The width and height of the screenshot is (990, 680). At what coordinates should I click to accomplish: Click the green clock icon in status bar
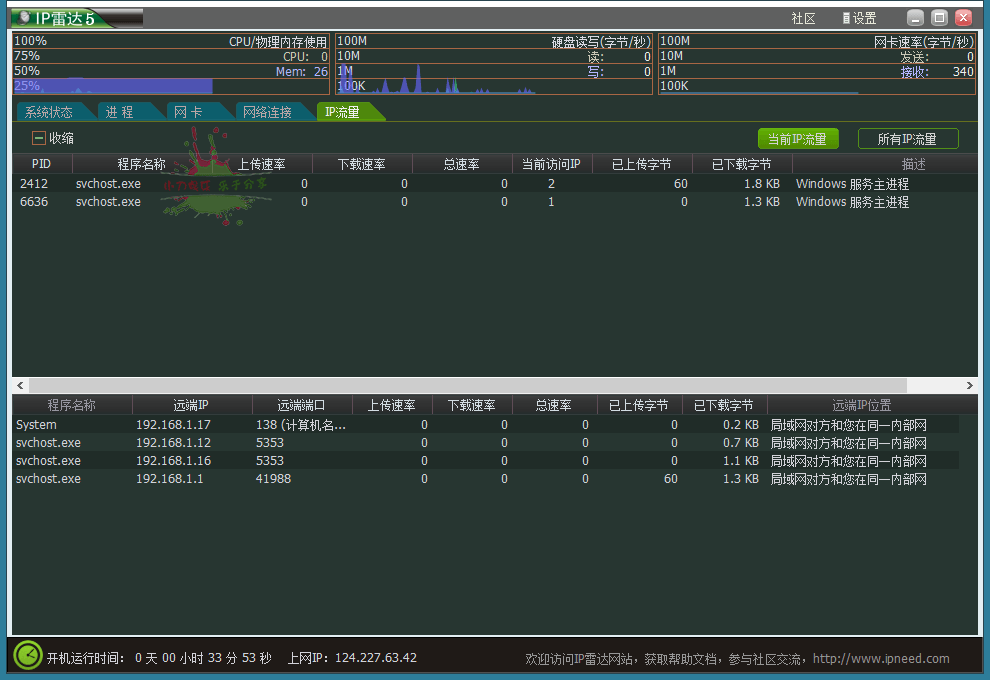(28, 656)
